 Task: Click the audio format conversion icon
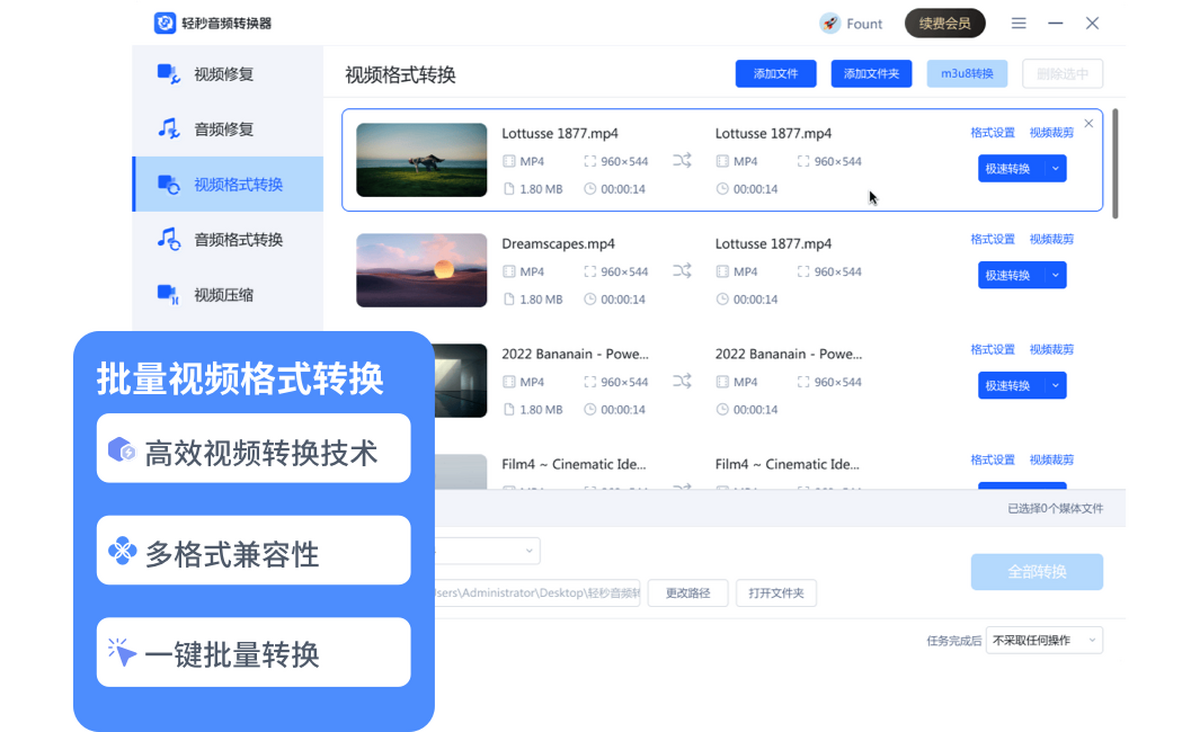pyautogui.click(x=168, y=239)
